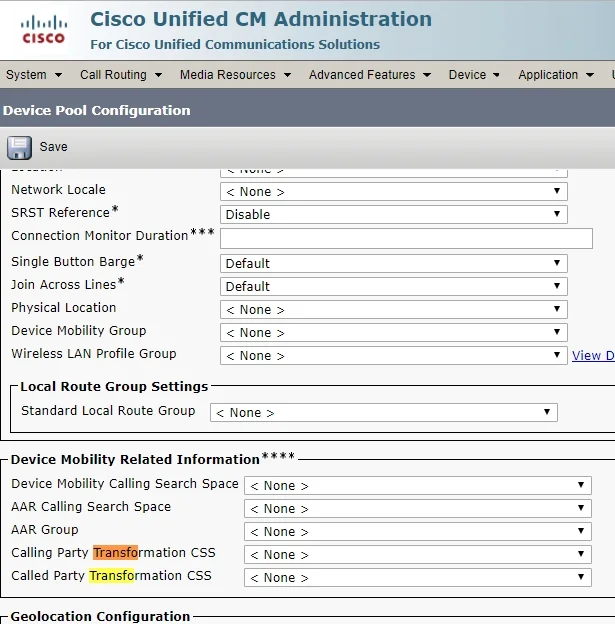Screen dimensions: 615x624
Task: Open the Wireless LAN Profile Group dropdown
Action: click(x=394, y=356)
